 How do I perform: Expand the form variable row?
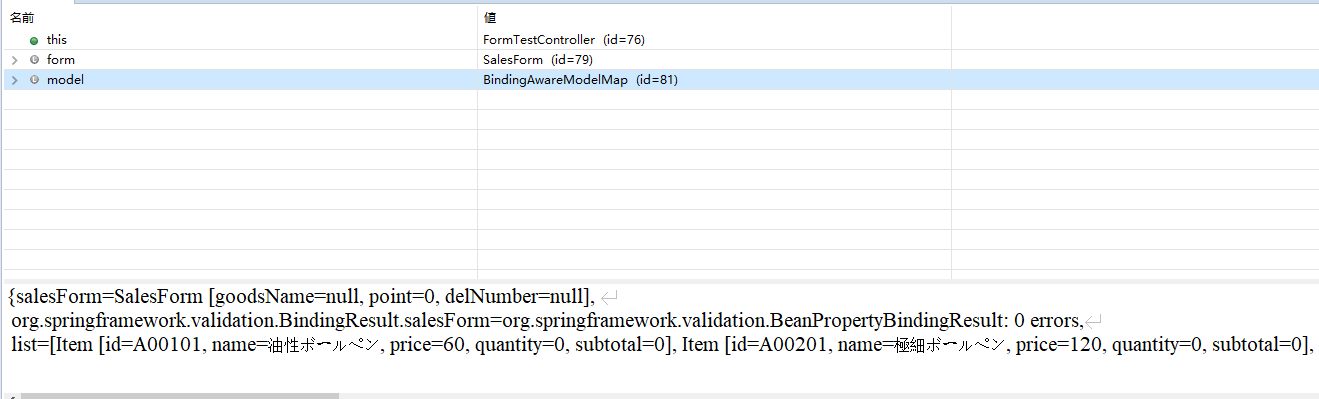pyautogui.click(x=15, y=60)
